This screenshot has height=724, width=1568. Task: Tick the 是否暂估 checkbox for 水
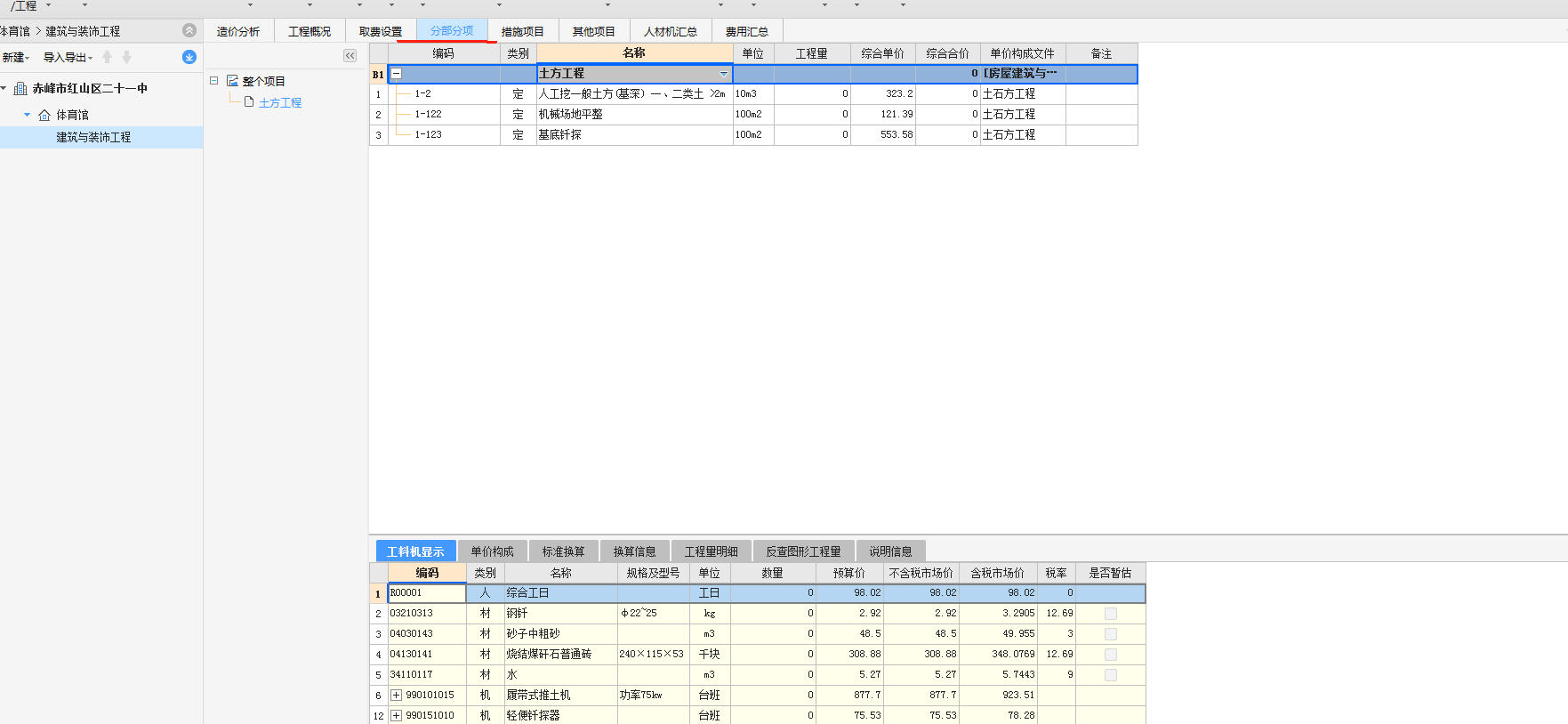coord(1110,675)
